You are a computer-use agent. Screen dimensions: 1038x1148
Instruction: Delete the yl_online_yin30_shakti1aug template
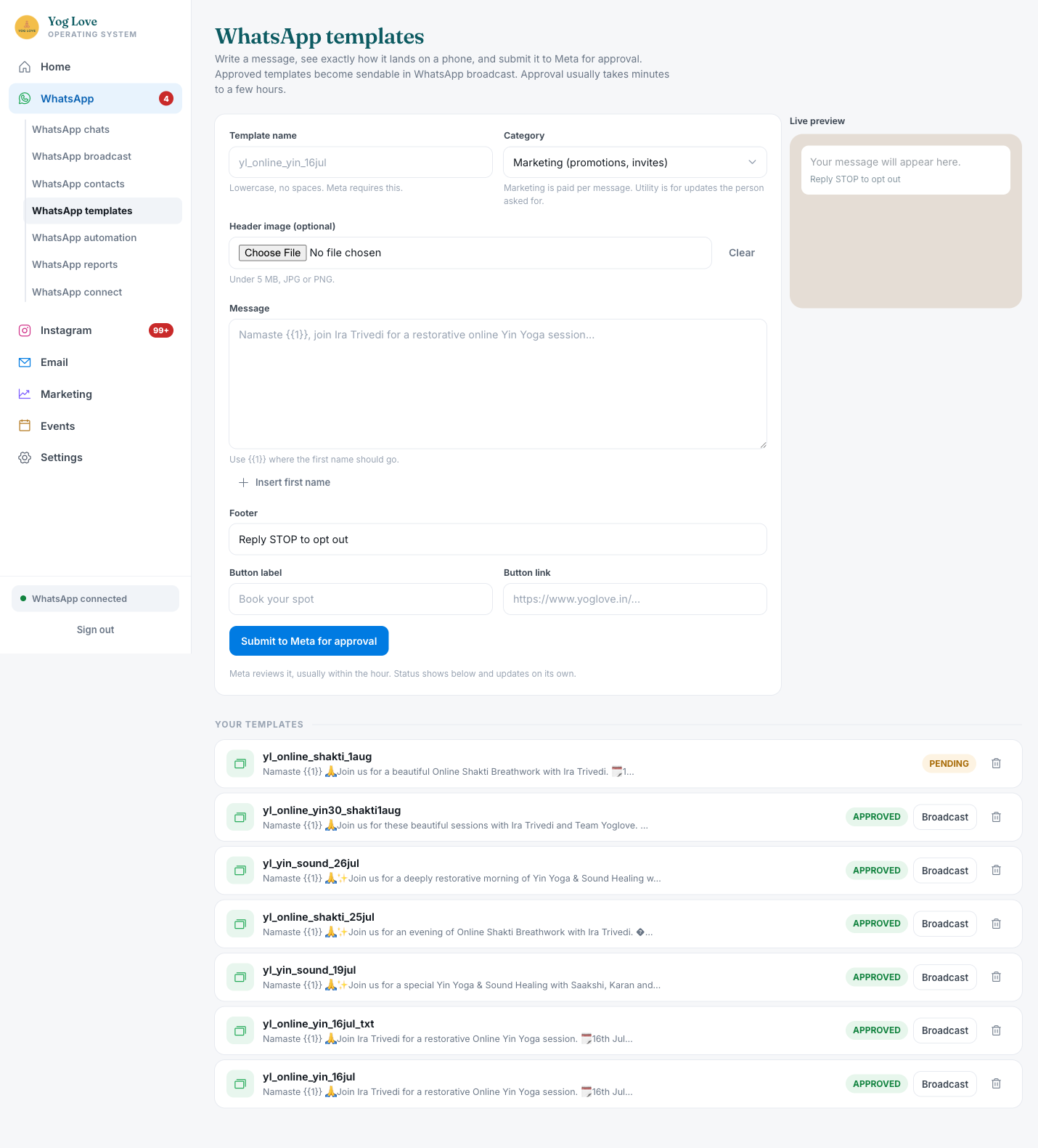pos(996,817)
